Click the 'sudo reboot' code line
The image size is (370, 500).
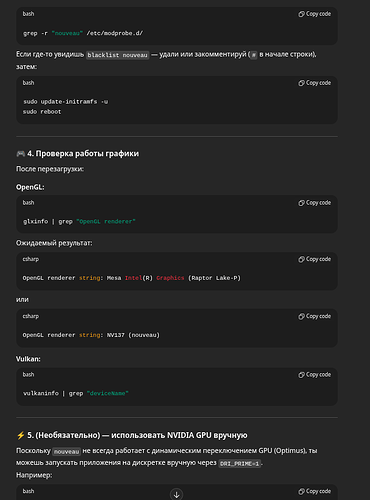point(42,112)
